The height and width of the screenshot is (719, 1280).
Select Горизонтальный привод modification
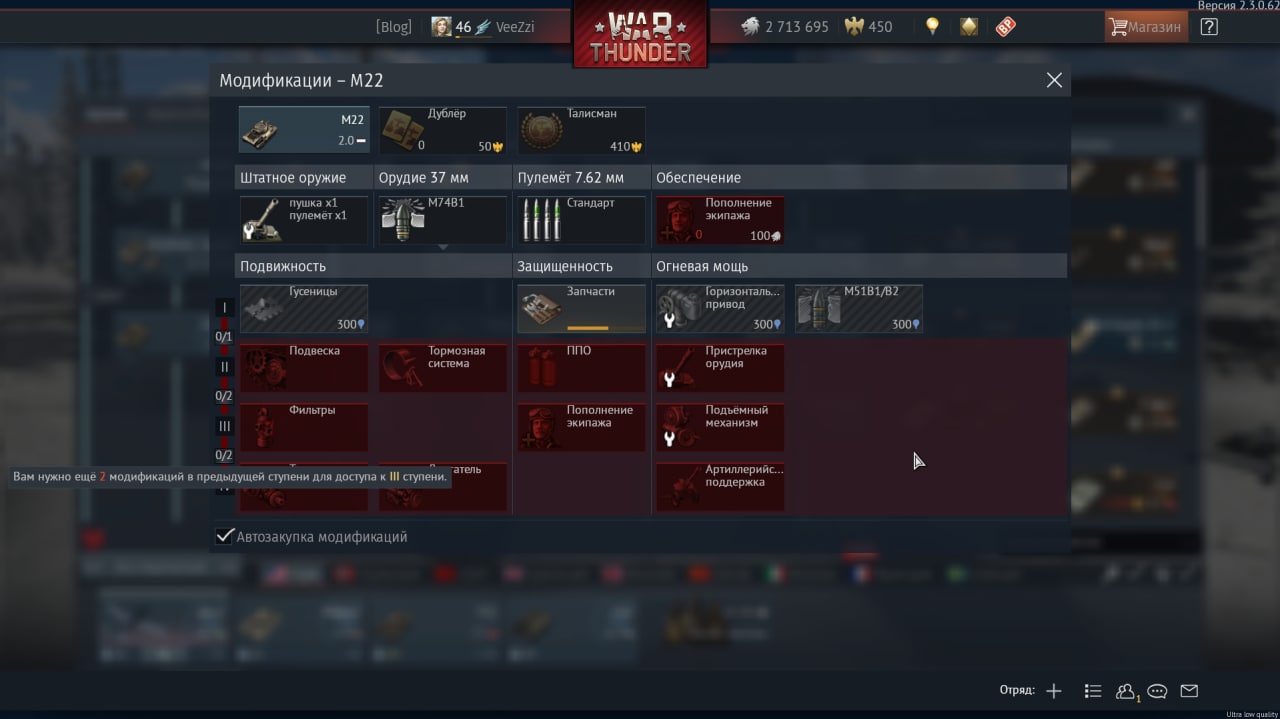tap(720, 308)
